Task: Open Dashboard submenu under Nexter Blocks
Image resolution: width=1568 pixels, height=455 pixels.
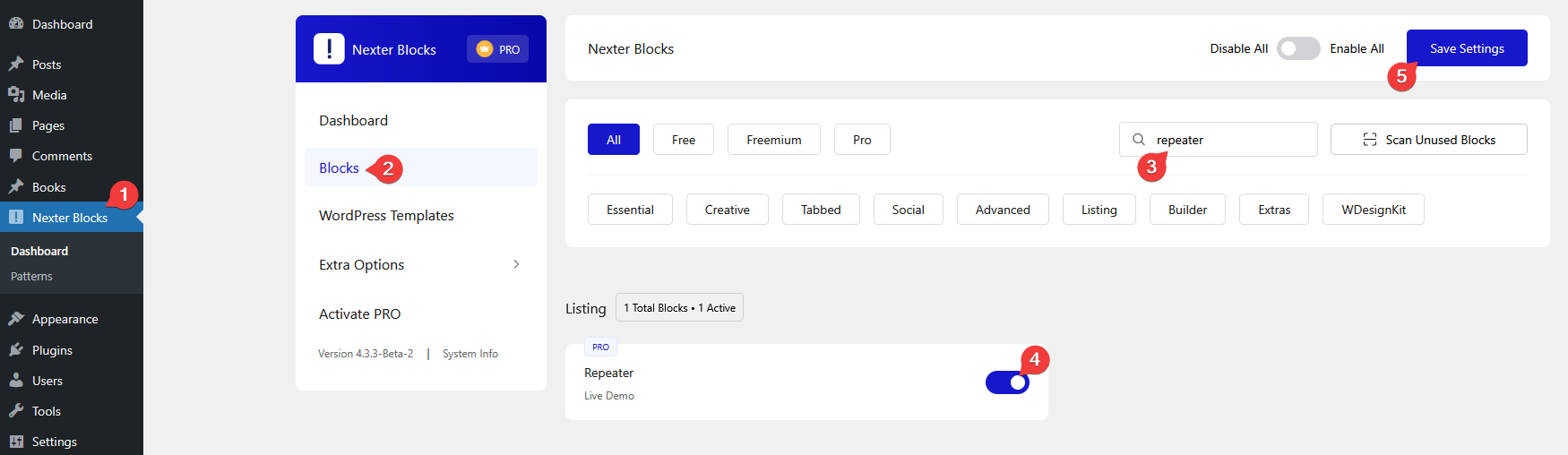Action: tap(39, 251)
